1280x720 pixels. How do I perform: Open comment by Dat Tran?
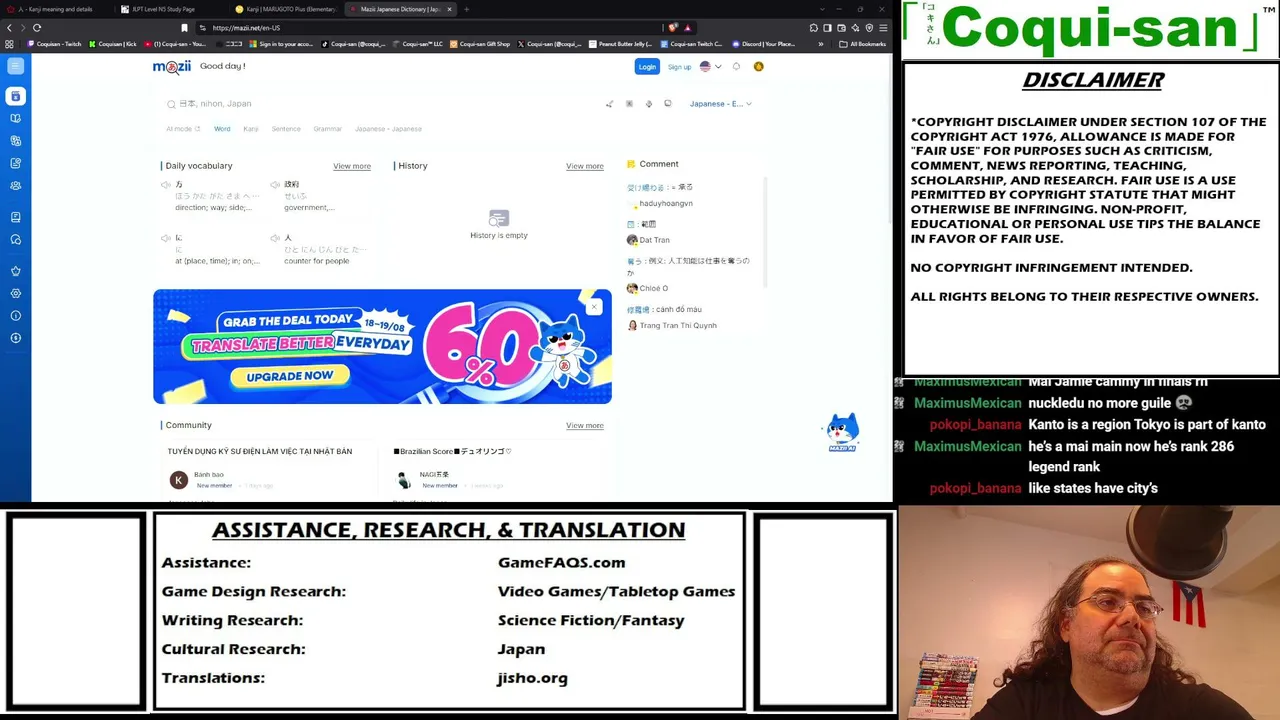[x=654, y=240]
